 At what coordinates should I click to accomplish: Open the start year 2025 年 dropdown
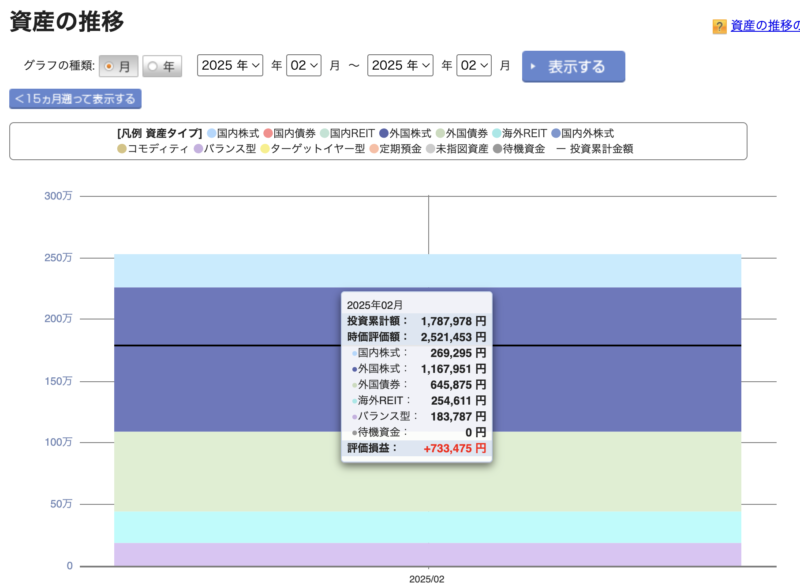click(230, 65)
